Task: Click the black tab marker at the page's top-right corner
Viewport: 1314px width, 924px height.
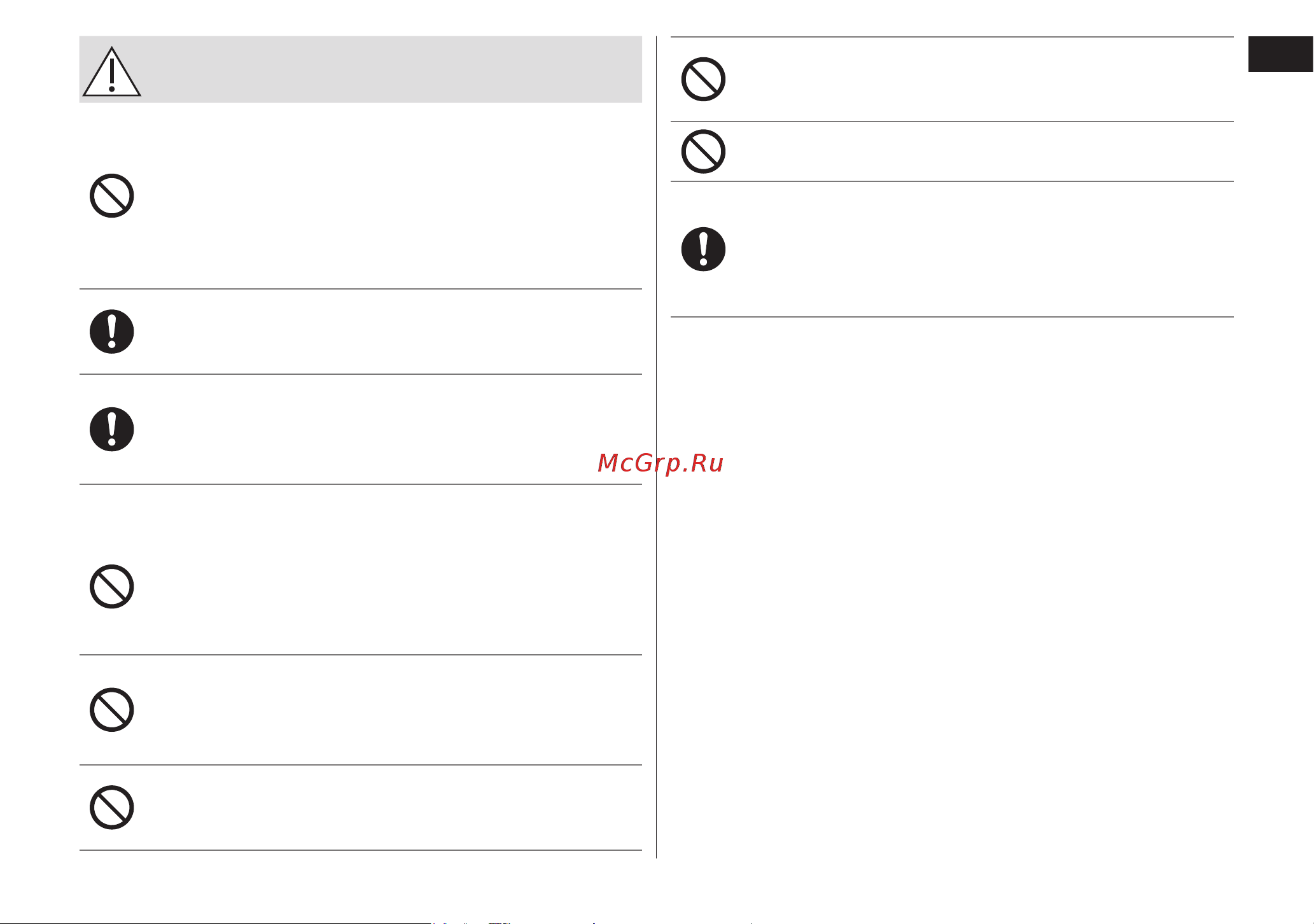Action: click(1280, 54)
